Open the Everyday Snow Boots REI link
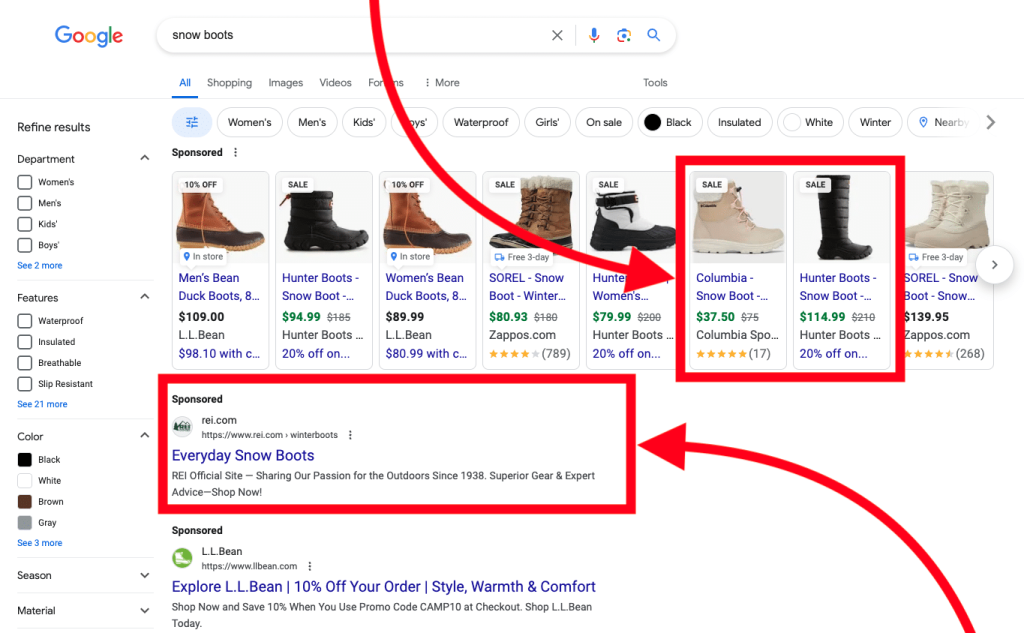This screenshot has height=633, width=1024. [243, 456]
